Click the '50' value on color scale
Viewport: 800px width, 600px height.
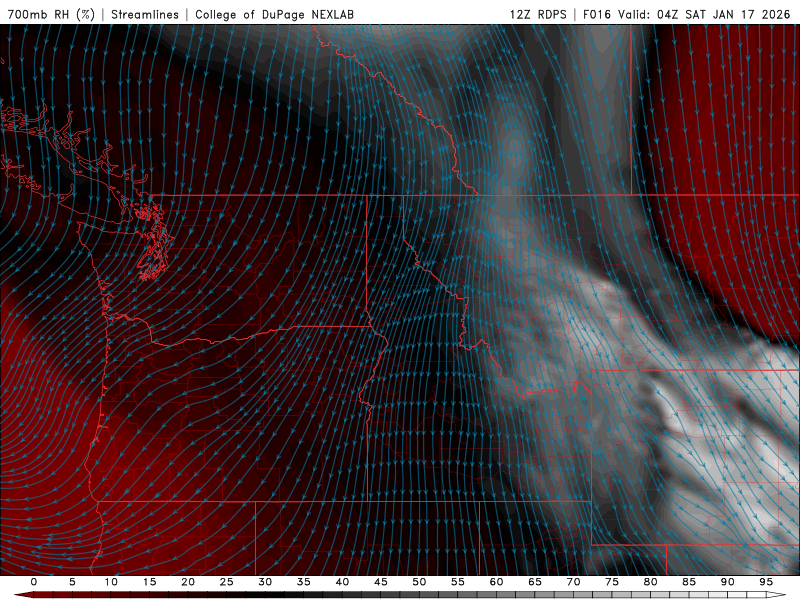click(x=419, y=582)
